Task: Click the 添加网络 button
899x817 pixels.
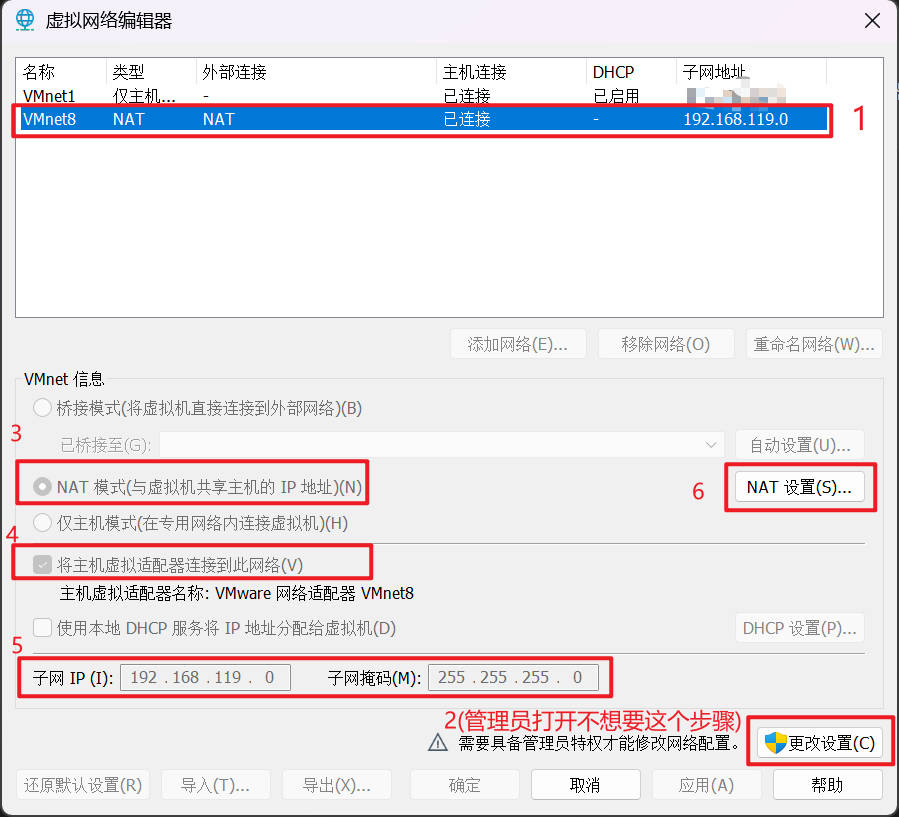Action: coord(518,344)
